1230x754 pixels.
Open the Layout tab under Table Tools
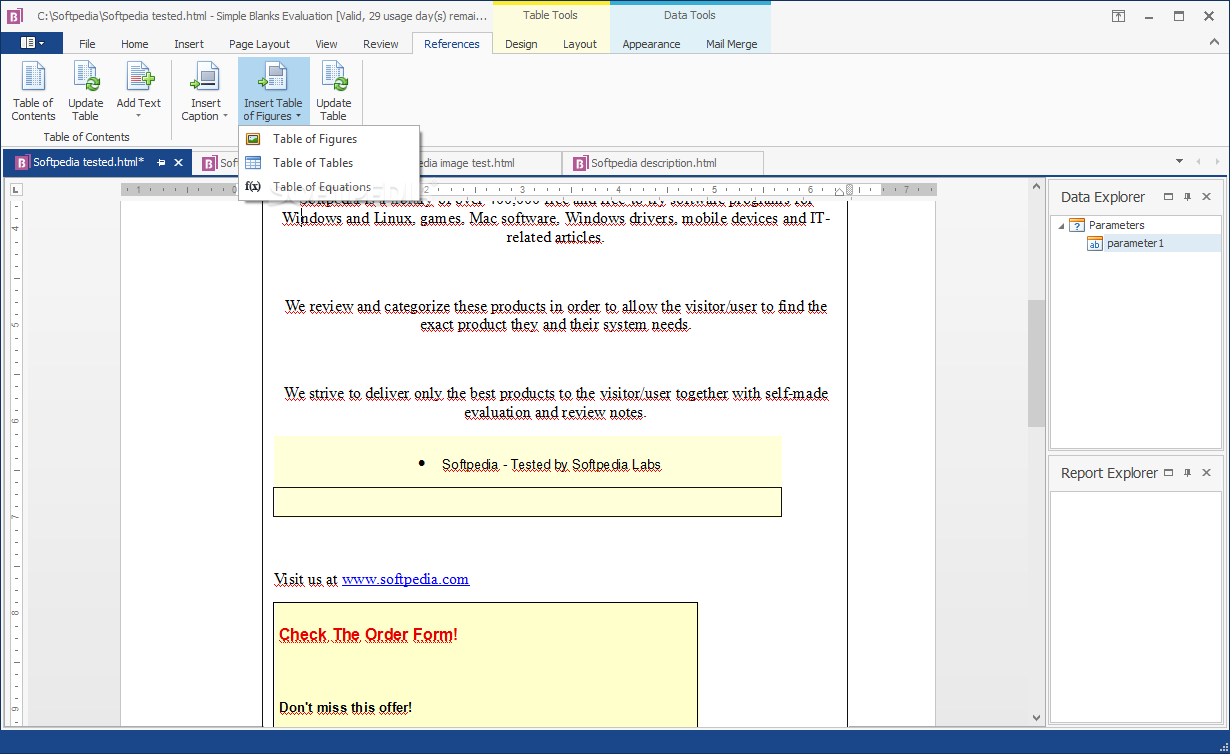[x=580, y=44]
